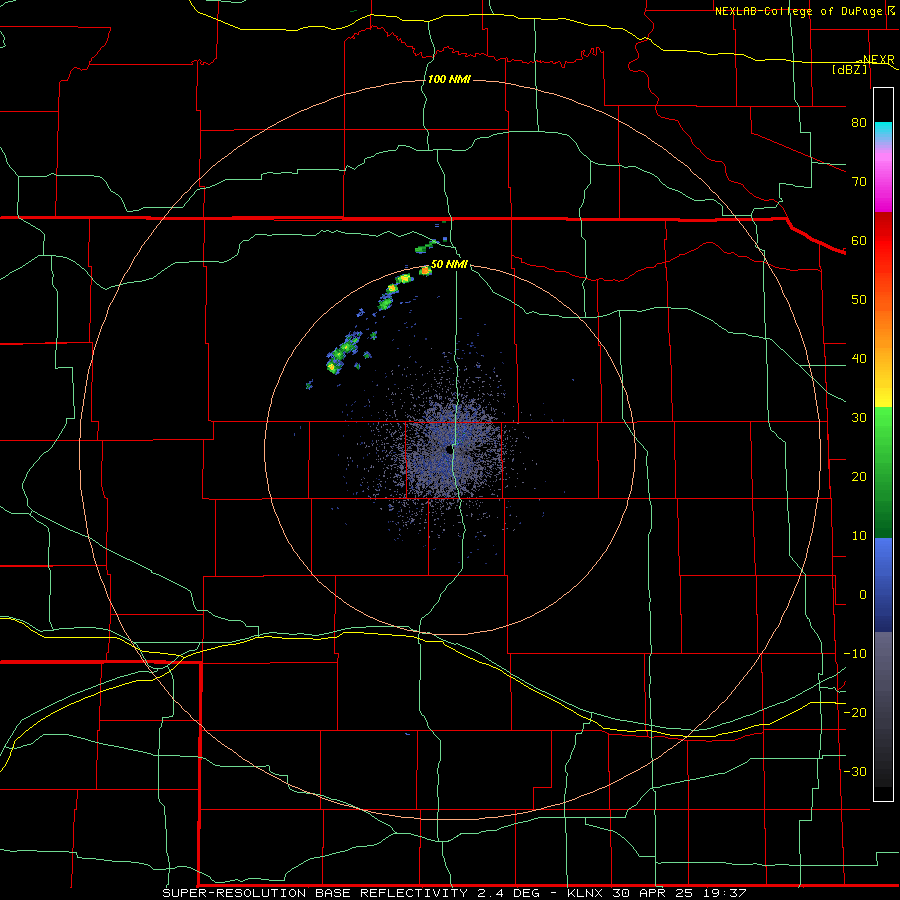Select the 20 value on the dBZ scale
The height and width of the screenshot is (900, 900).
859,476
